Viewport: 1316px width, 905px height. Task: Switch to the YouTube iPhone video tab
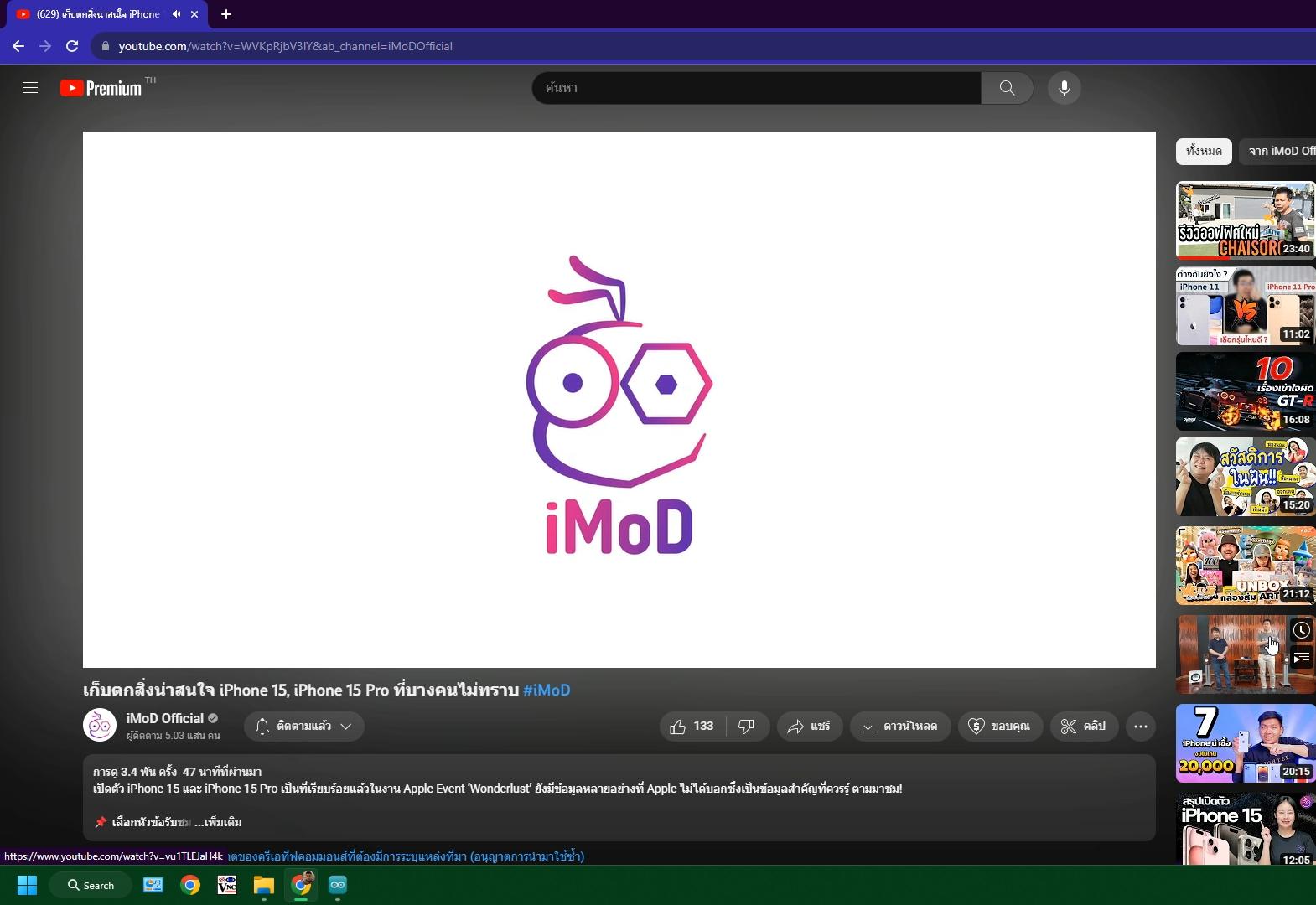107,14
